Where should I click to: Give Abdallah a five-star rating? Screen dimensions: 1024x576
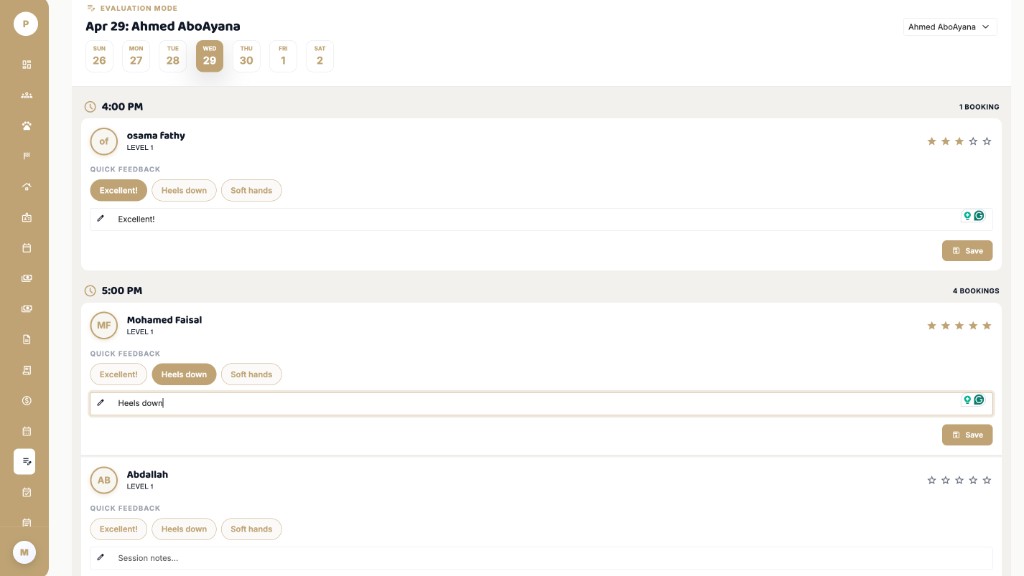[x=987, y=481]
